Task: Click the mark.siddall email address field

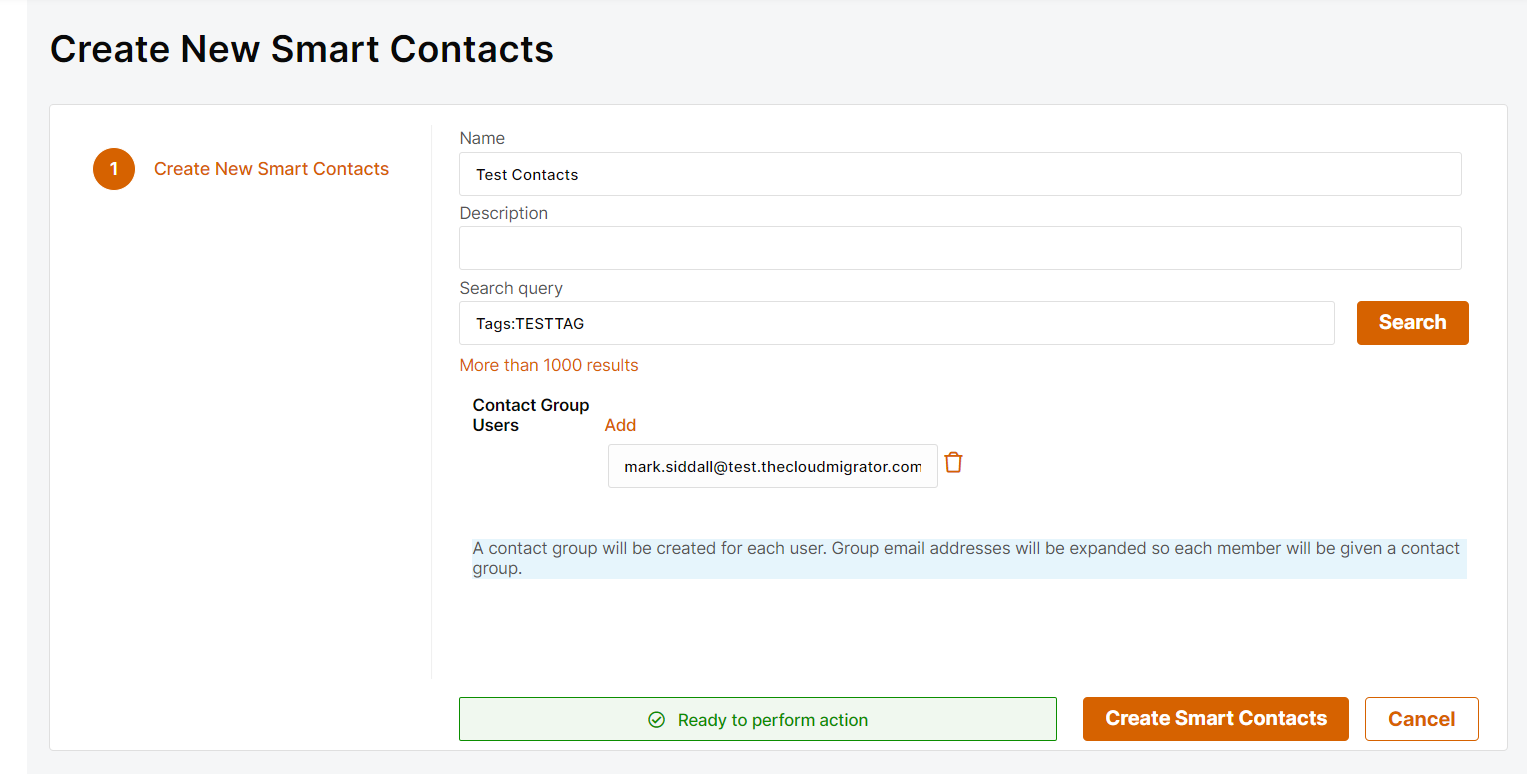Action: (772, 466)
